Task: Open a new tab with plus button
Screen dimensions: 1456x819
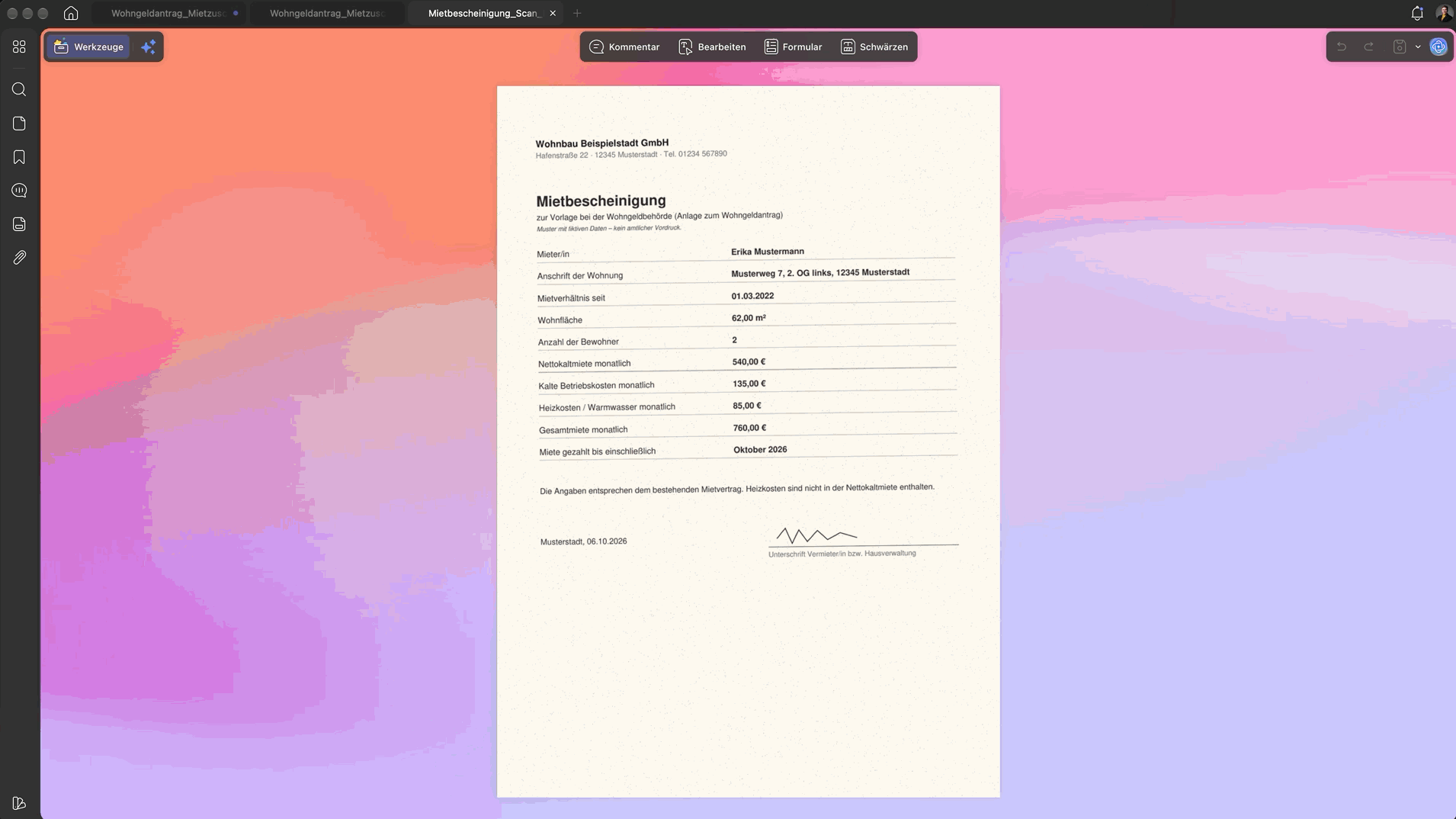Action: [x=577, y=13]
